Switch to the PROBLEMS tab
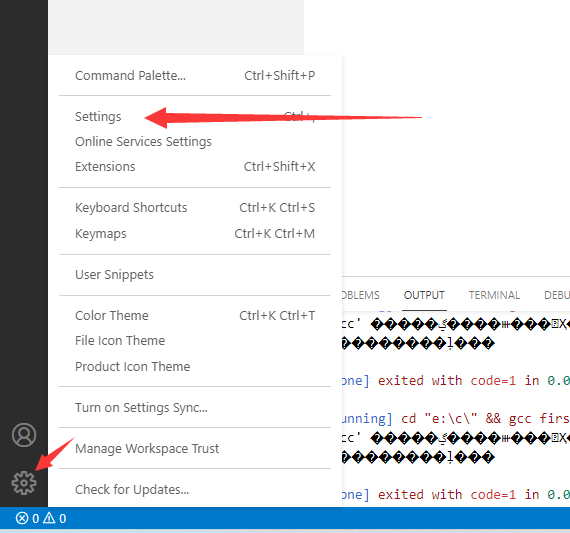This screenshot has height=533, width=570. [361, 295]
